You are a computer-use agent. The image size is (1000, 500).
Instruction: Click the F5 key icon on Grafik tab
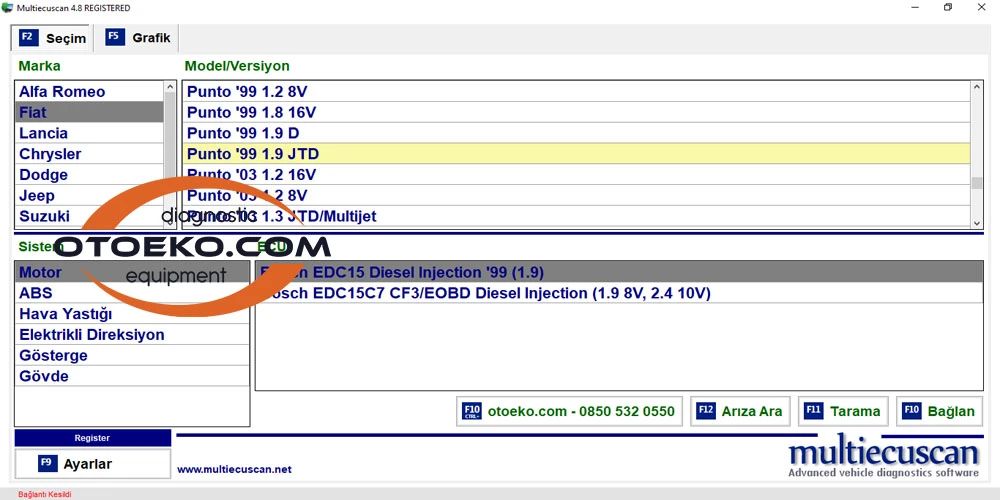pos(115,37)
